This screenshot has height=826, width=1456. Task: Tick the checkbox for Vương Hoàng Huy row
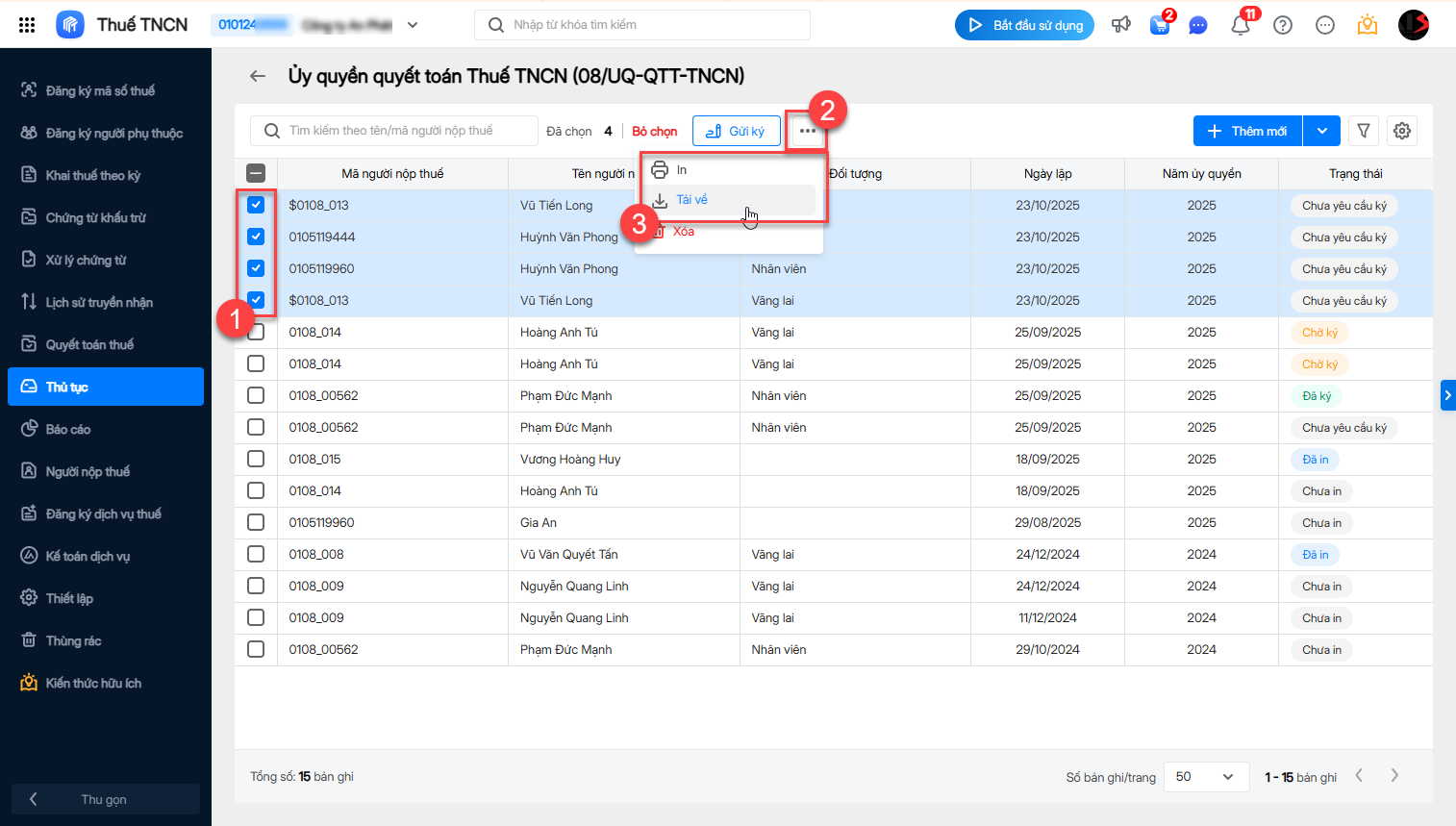coord(256,459)
